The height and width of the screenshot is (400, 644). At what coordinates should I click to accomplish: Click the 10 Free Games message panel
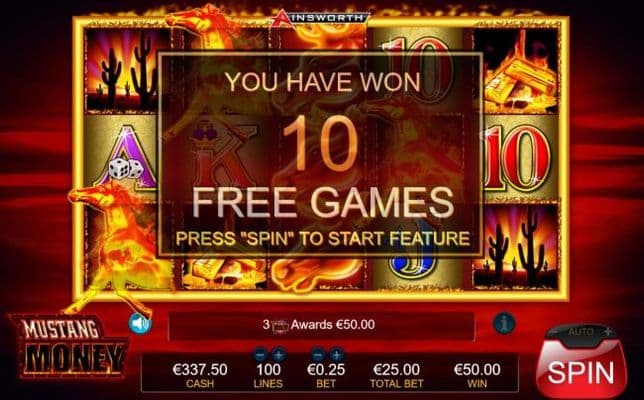click(x=320, y=154)
